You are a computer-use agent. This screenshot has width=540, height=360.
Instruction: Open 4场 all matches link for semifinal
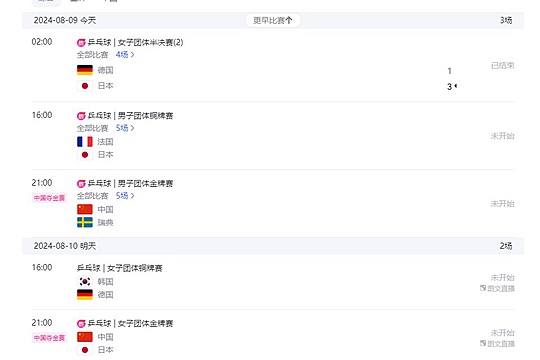[x=125, y=55]
